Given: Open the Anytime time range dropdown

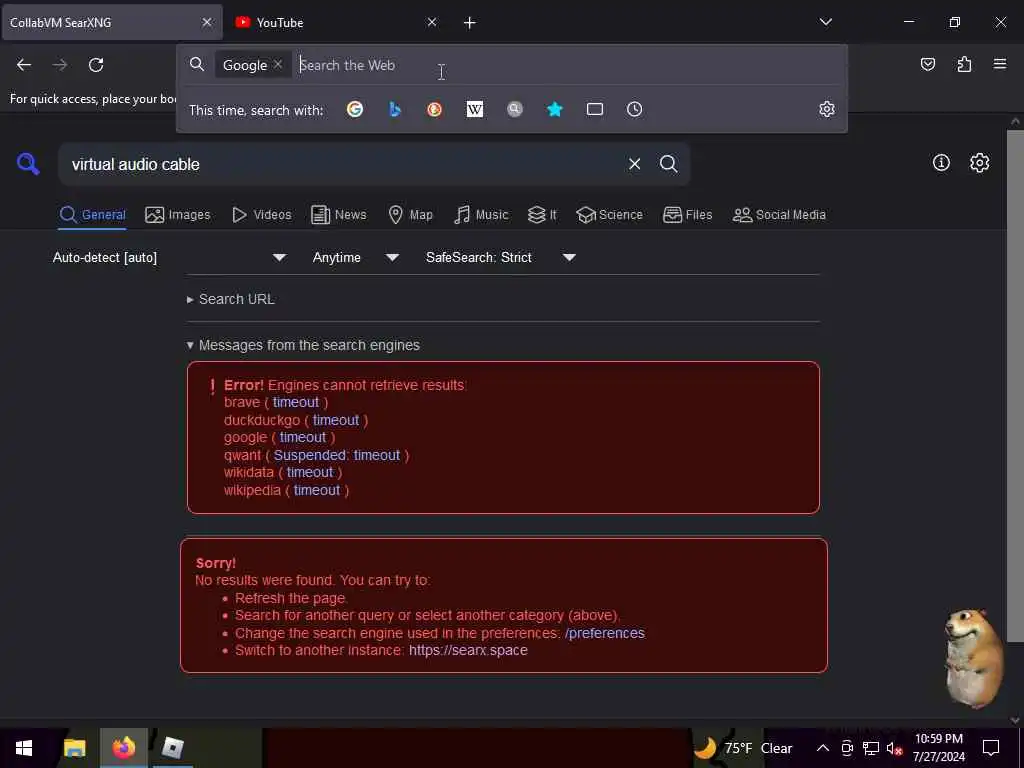Looking at the screenshot, I should (356, 257).
